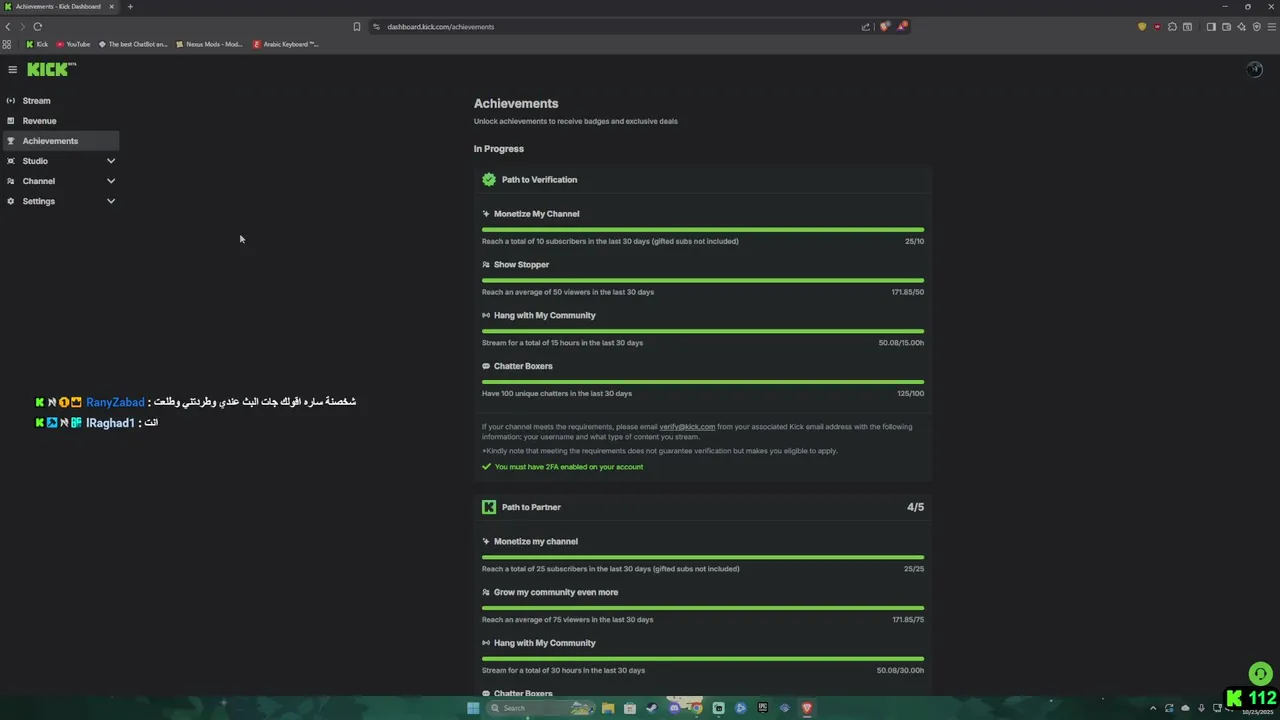Go back in the browser
This screenshot has width=1280, height=720.
(x=8, y=27)
